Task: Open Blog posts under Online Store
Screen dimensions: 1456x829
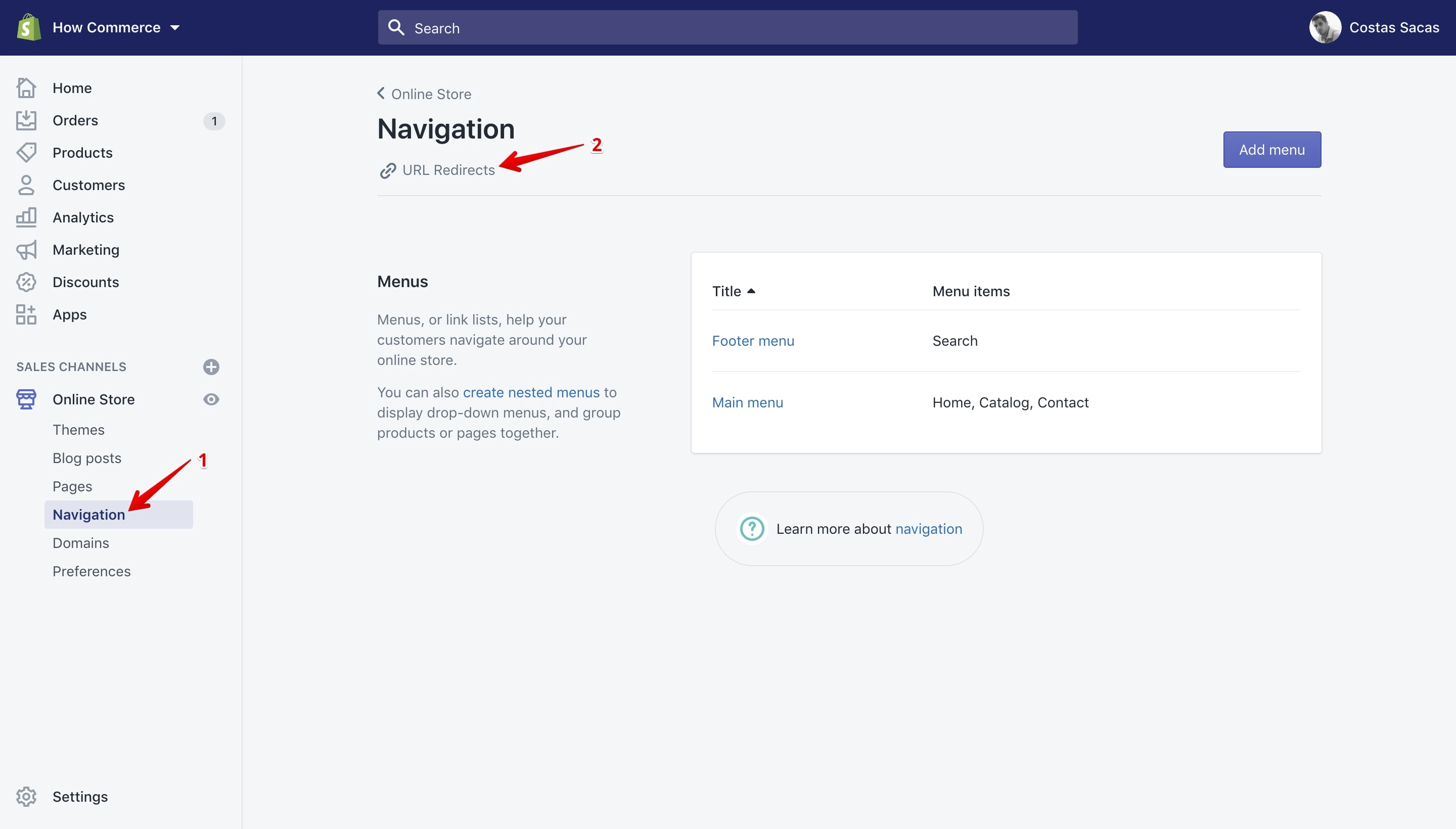Action: 87,458
